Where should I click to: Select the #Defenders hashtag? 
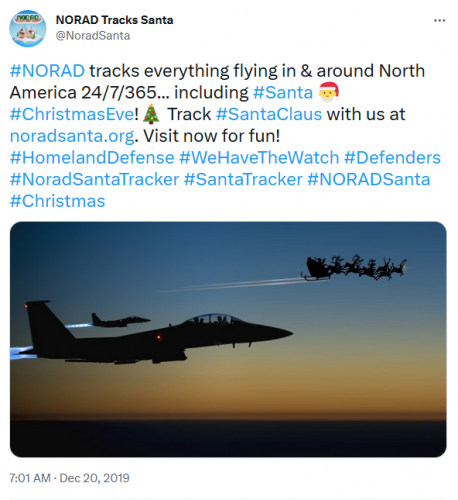point(392,157)
